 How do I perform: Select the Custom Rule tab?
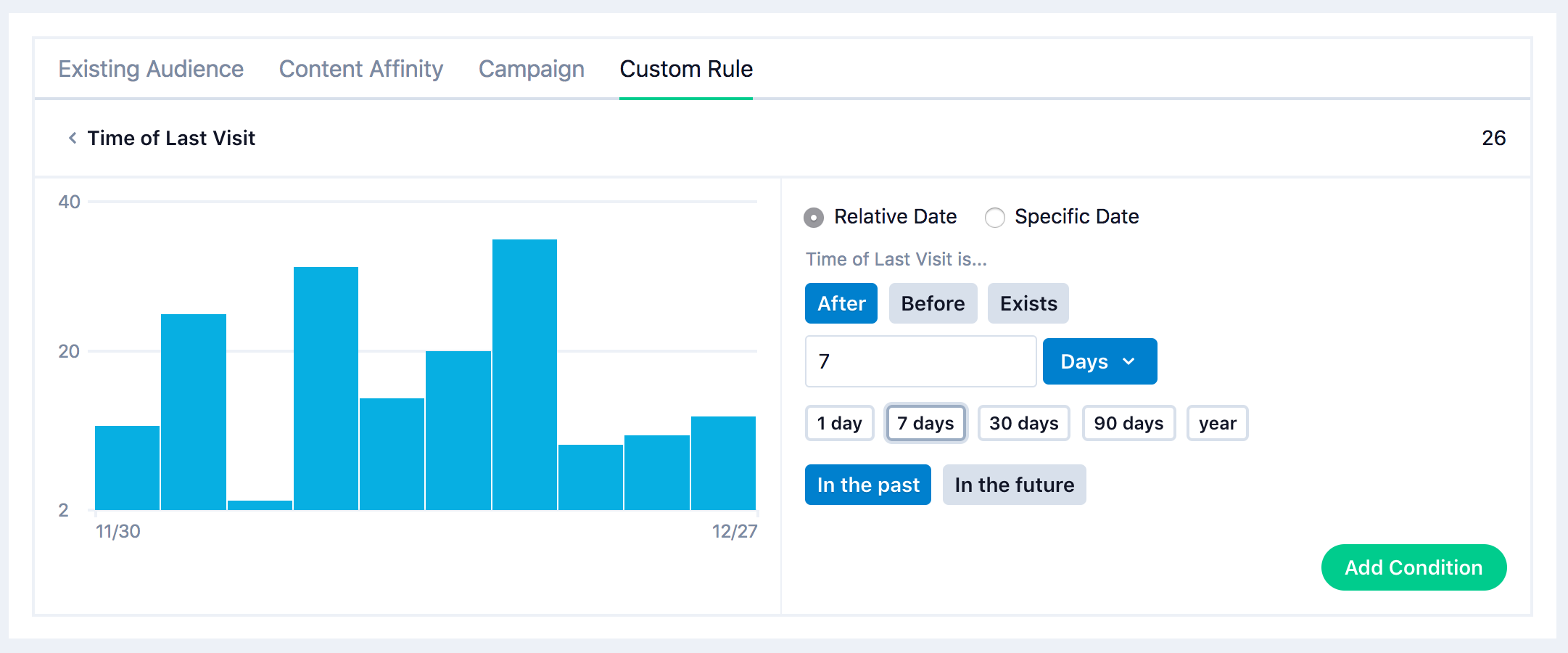click(x=685, y=69)
